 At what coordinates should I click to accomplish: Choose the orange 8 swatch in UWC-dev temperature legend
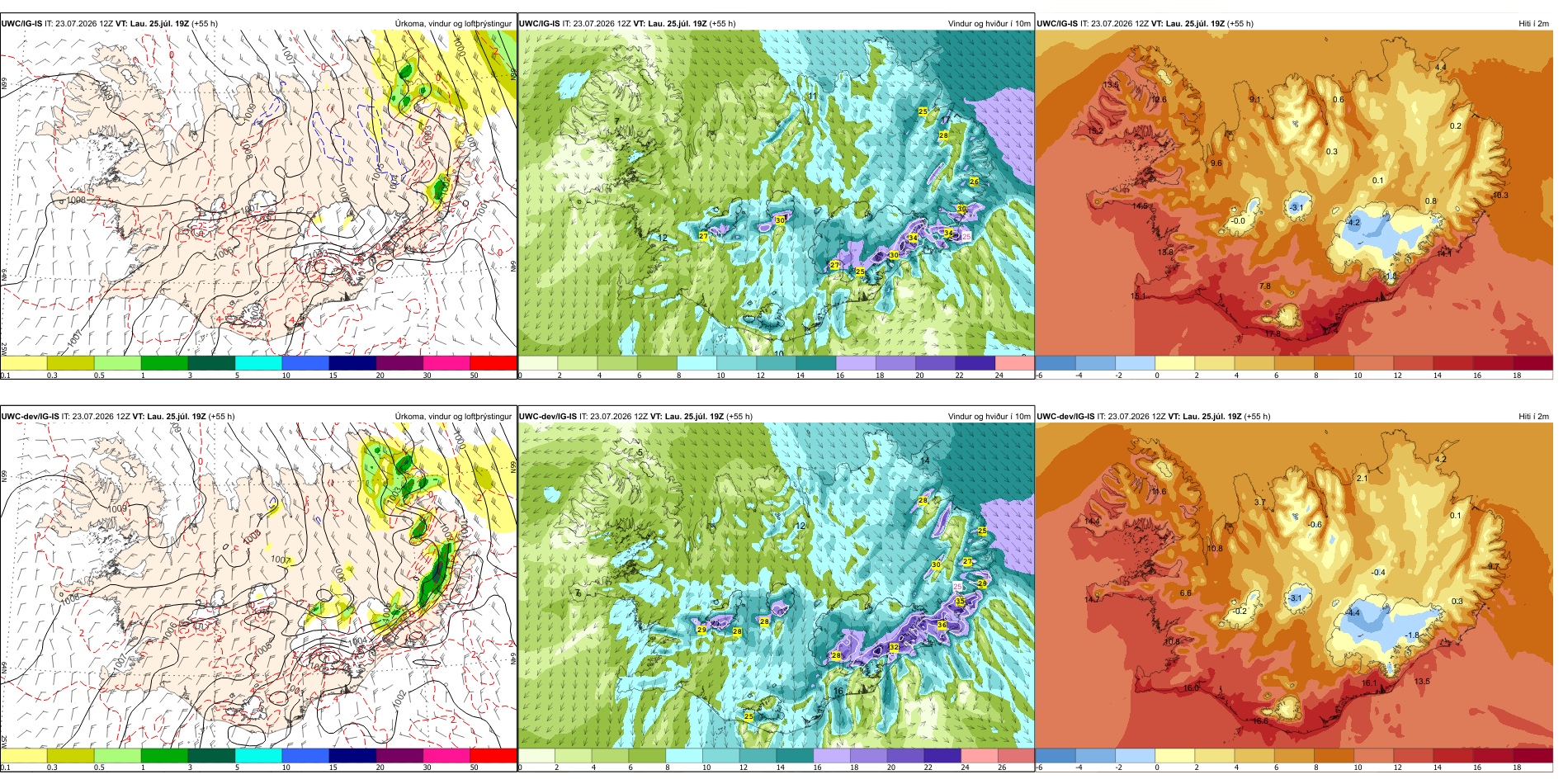pyautogui.click(x=1334, y=755)
